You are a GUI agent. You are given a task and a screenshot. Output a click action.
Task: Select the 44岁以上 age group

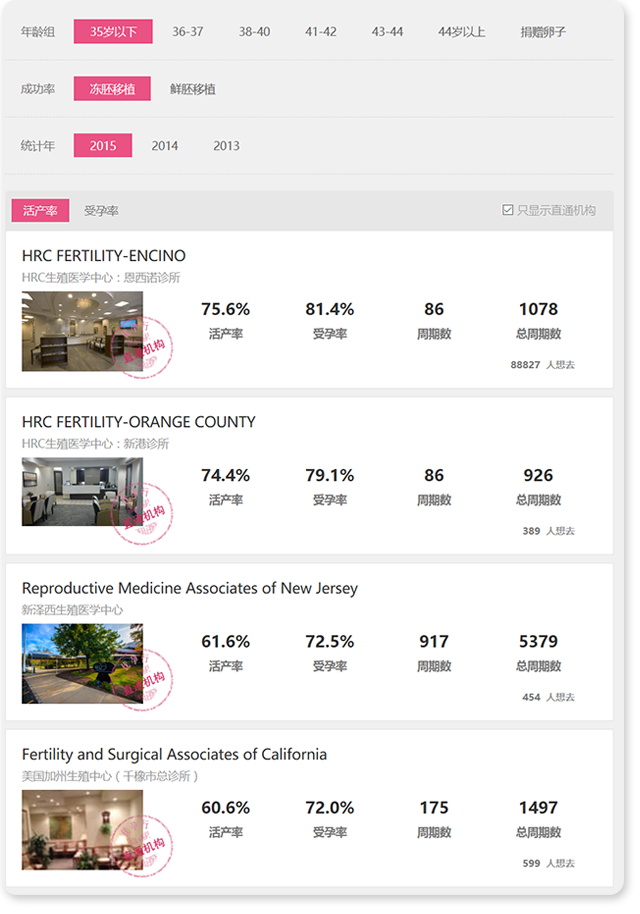point(461,32)
